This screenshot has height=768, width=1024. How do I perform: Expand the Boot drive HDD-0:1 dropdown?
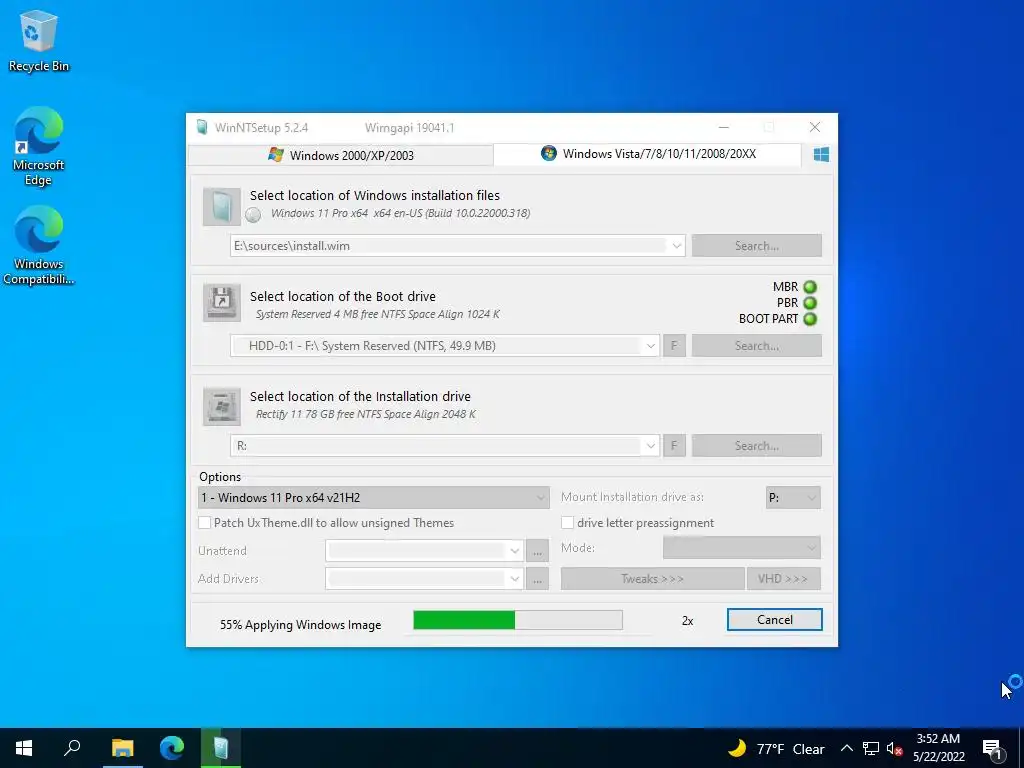click(650, 346)
